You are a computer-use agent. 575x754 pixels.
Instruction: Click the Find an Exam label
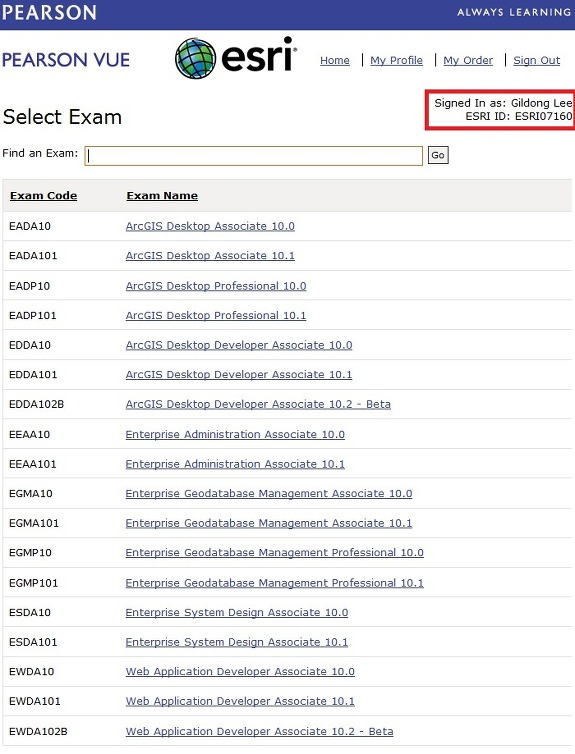pyautogui.click(x=40, y=153)
